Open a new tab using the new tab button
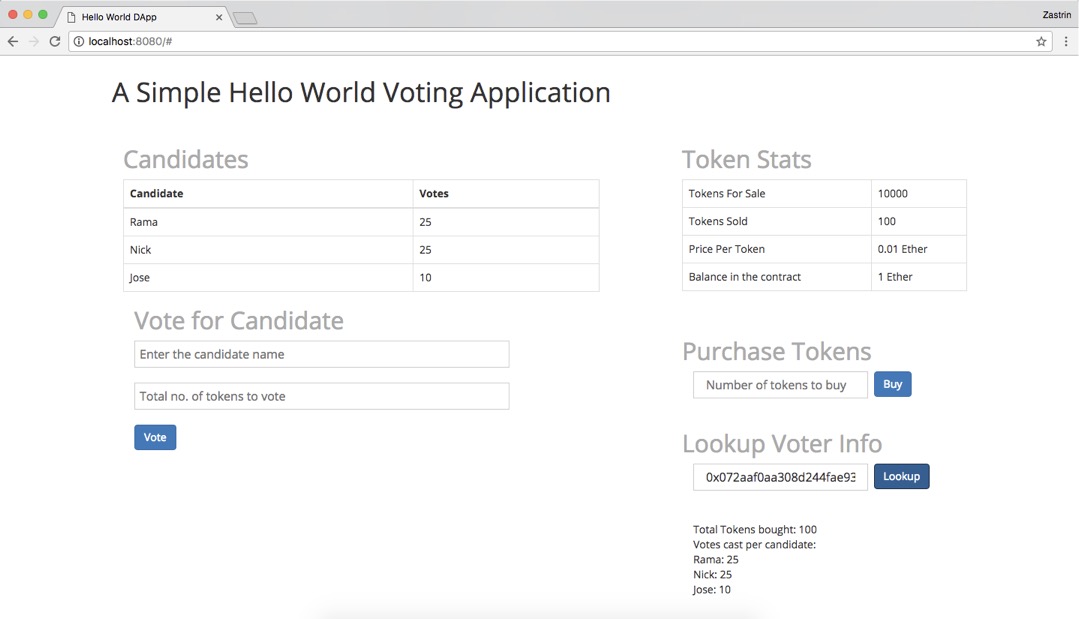Image resolution: width=1079 pixels, height=619 pixels. tap(245, 18)
